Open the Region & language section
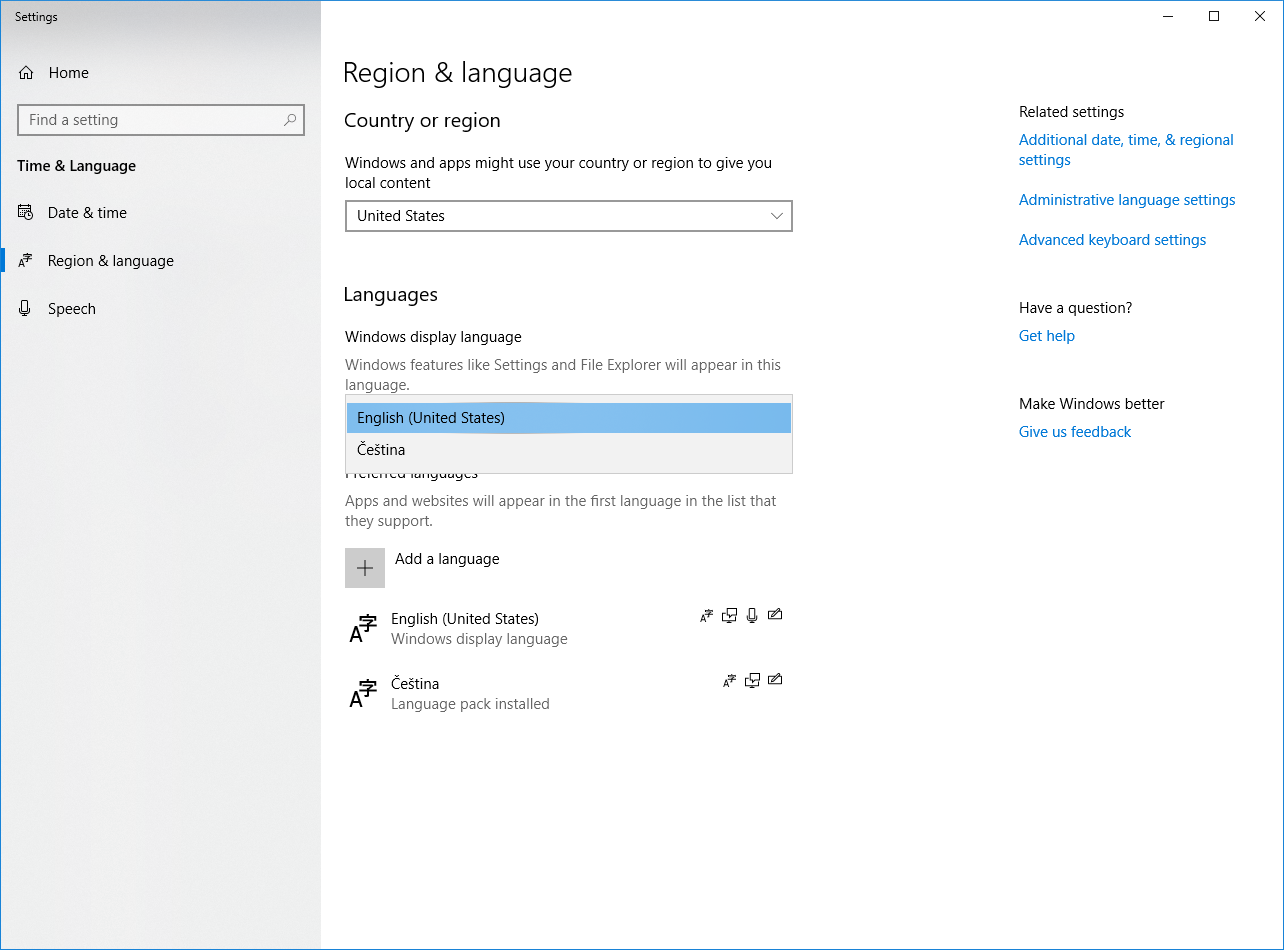The width and height of the screenshot is (1284, 950). (x=160, y=261)
